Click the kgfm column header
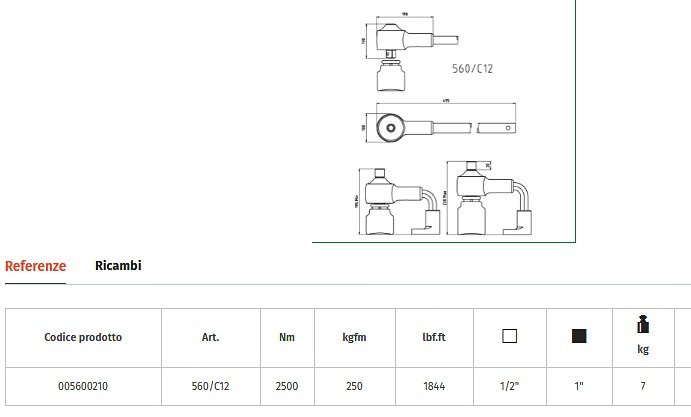691x417 pixels. click(x=355, y=337)
